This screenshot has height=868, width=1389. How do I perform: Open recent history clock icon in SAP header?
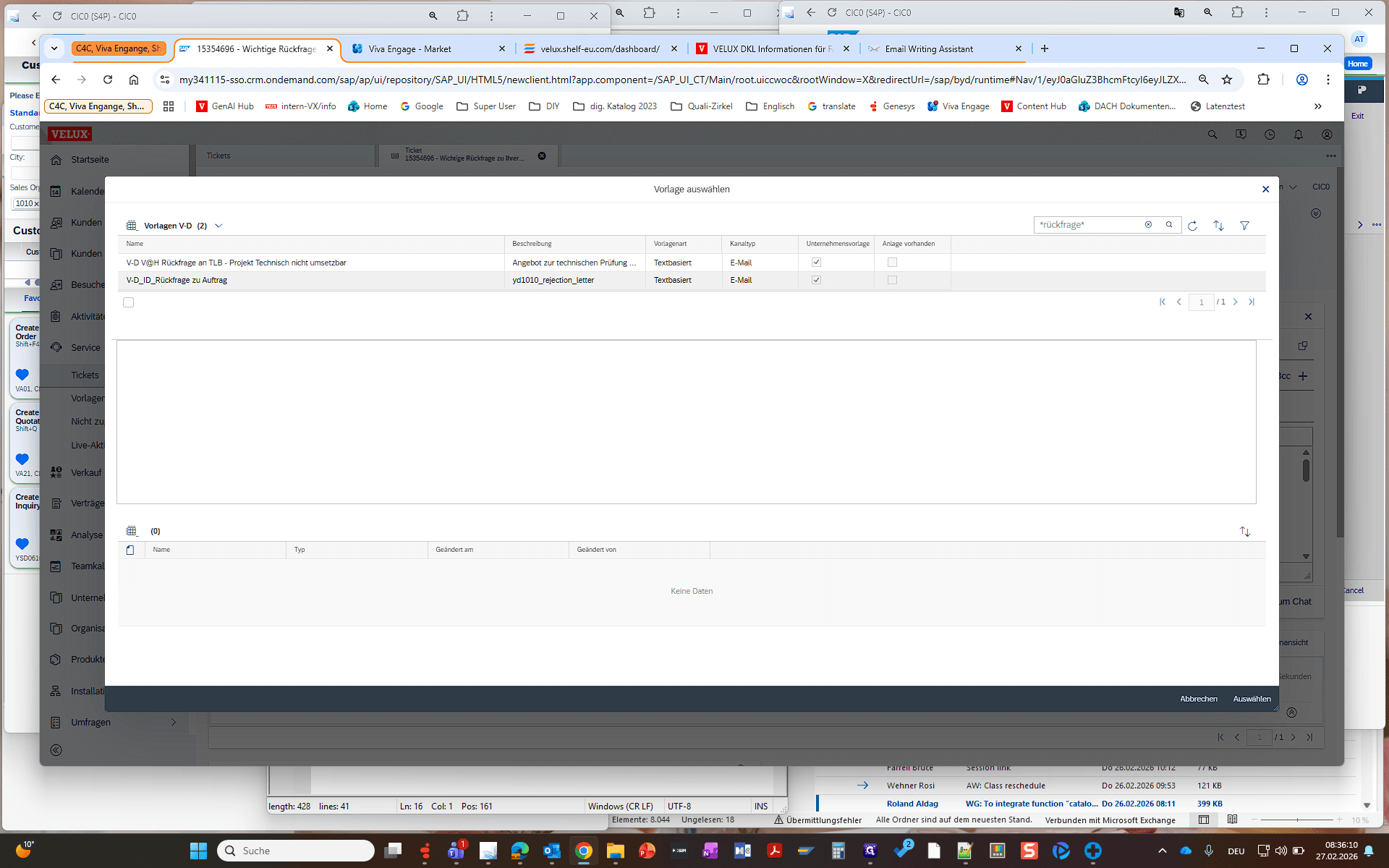[1270, 135]
